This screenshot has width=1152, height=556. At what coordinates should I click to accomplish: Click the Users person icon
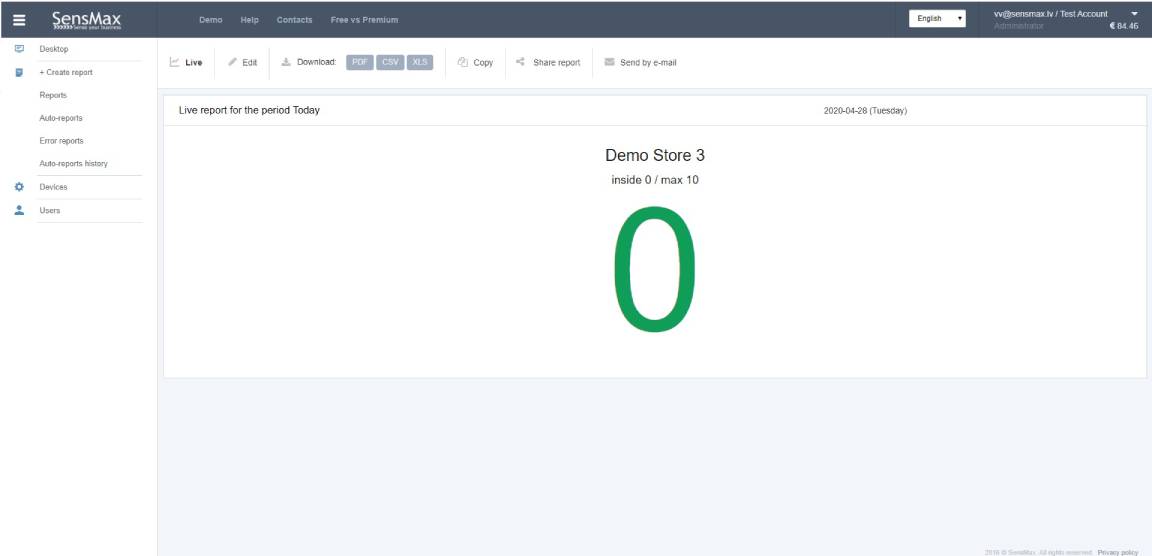point(20,210)
